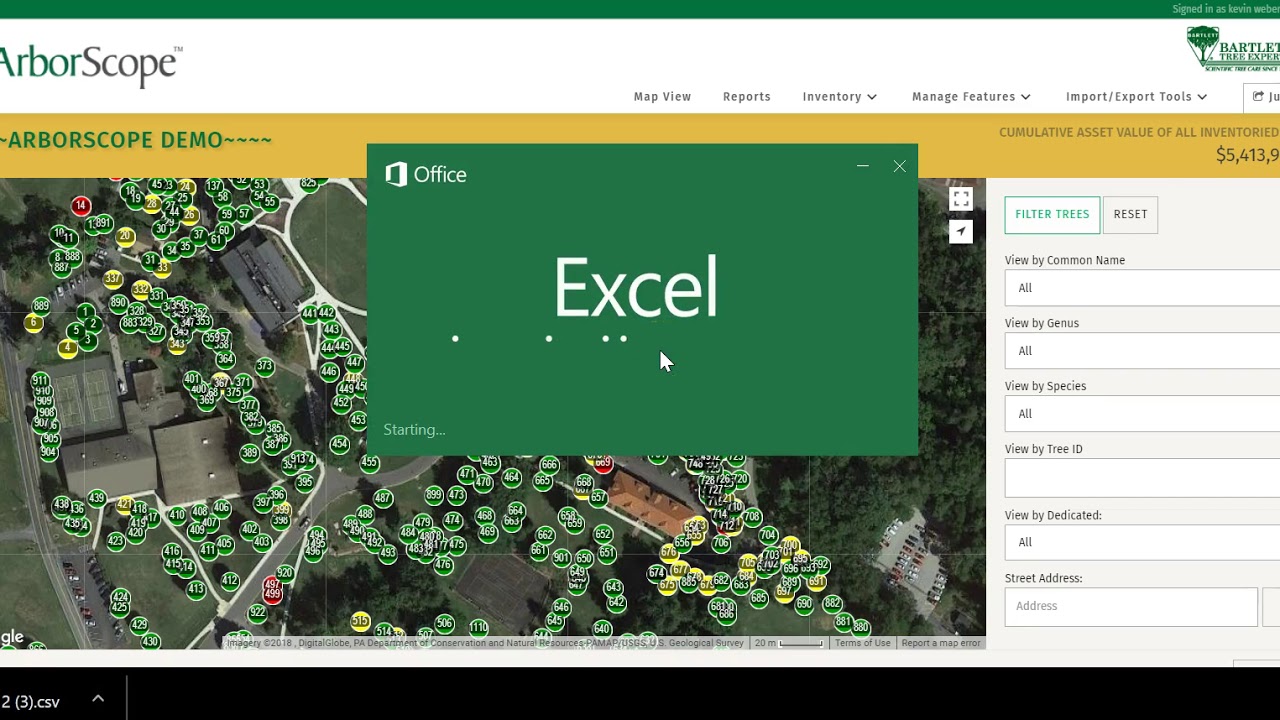Select green tree marker 643
This screenshot has width=1280, height=720.
coord(614,587)
